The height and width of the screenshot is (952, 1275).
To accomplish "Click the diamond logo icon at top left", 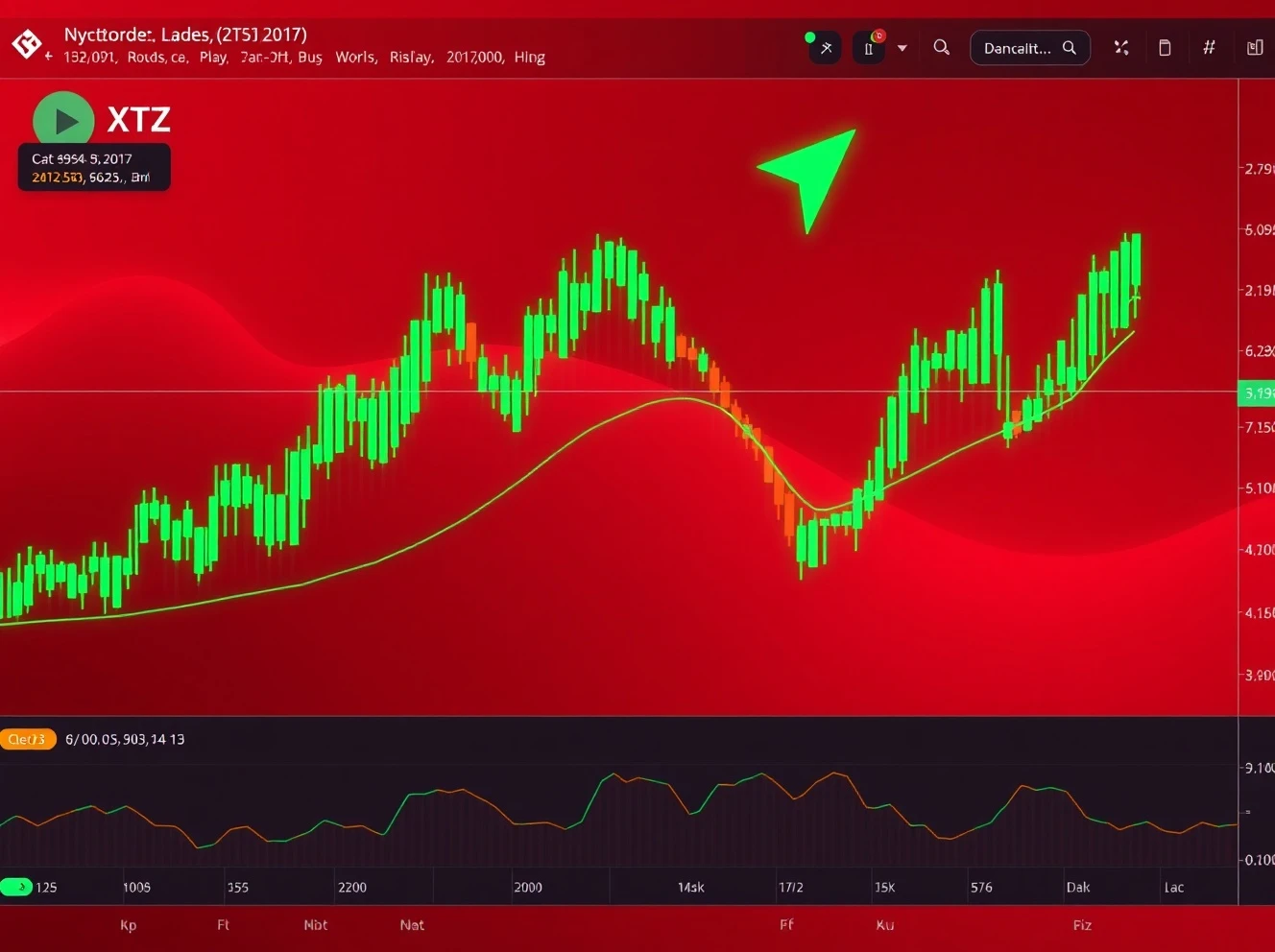I will (x=27, y=43).
